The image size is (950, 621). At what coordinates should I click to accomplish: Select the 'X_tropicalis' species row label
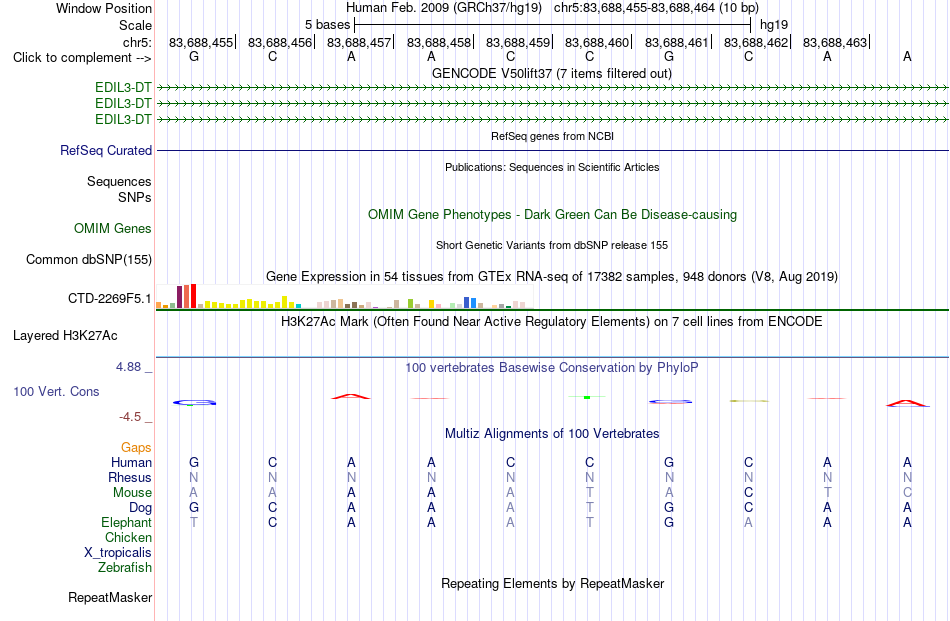pos(118,553)
